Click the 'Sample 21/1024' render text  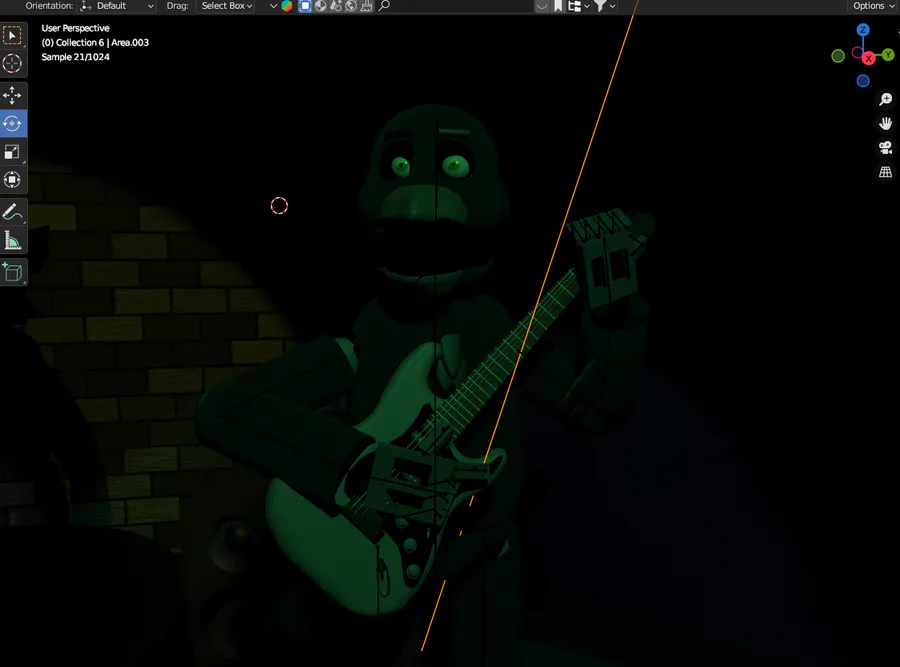[75, 57]
